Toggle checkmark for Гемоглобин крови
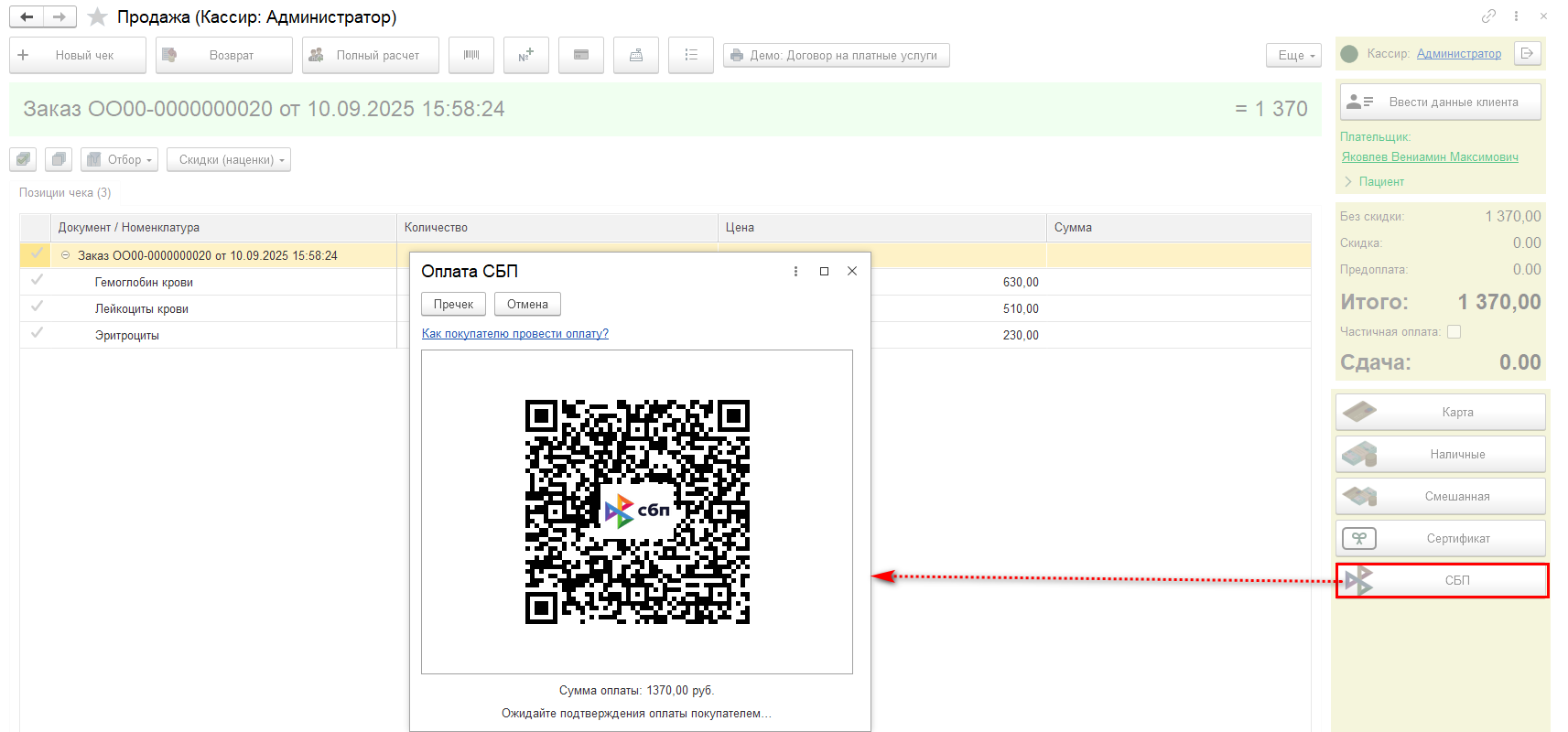The width and height of the screenshot is (1568, 732). [x=37, y=281]
